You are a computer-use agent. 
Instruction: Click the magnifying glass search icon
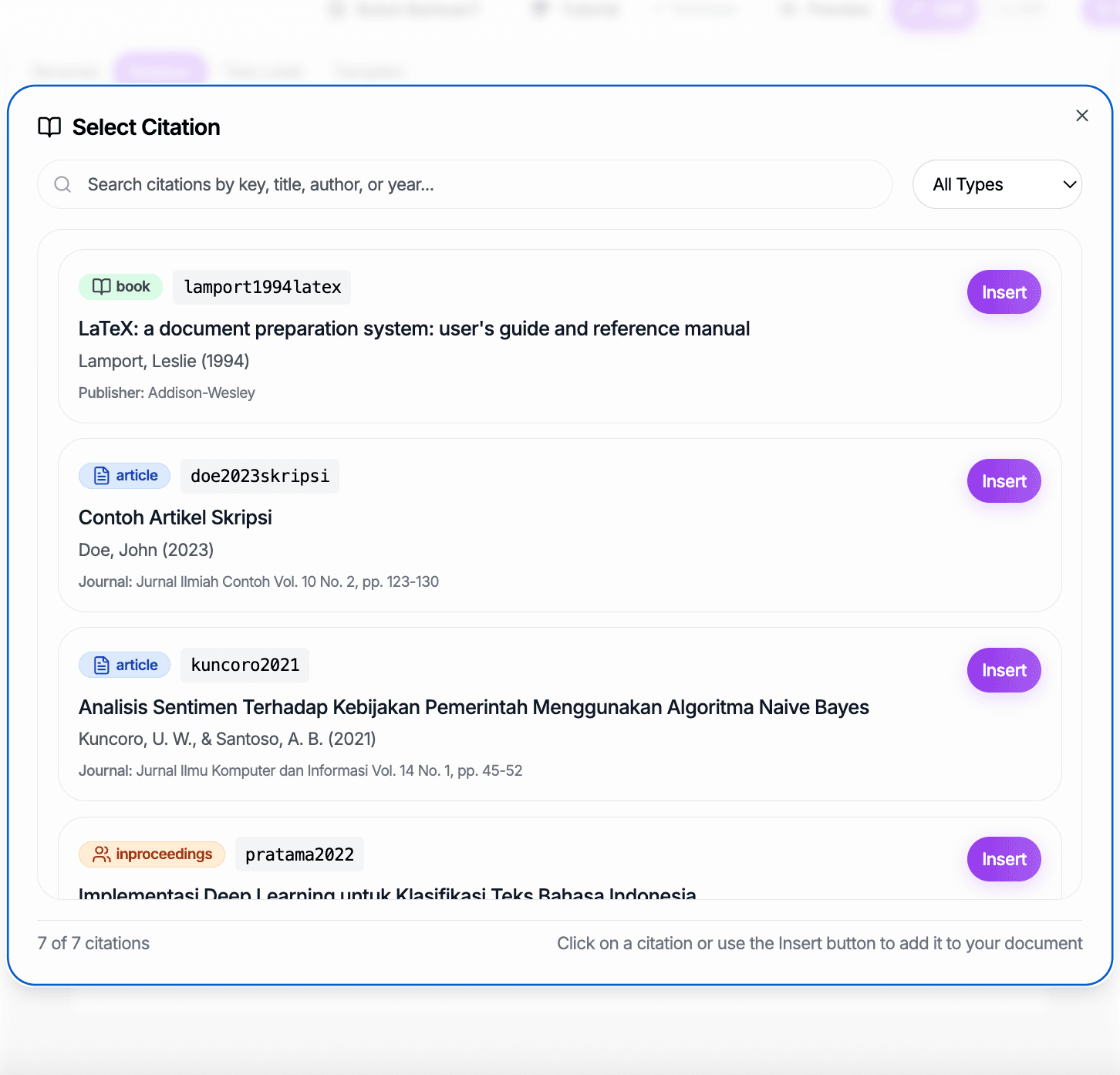(x=62, y=184)
